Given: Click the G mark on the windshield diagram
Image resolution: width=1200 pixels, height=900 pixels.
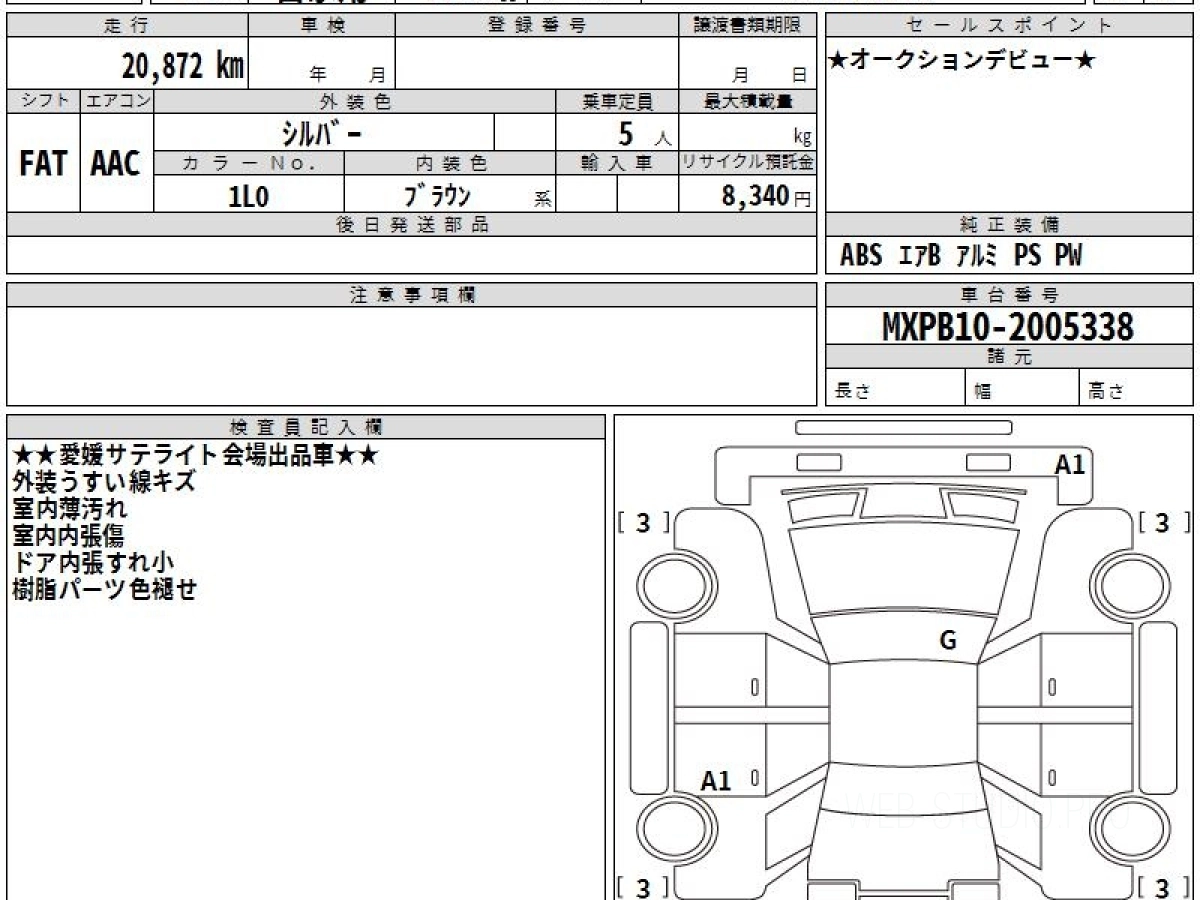Looking at the screenshot, I should pyautogui.click(x=948, y=641).
